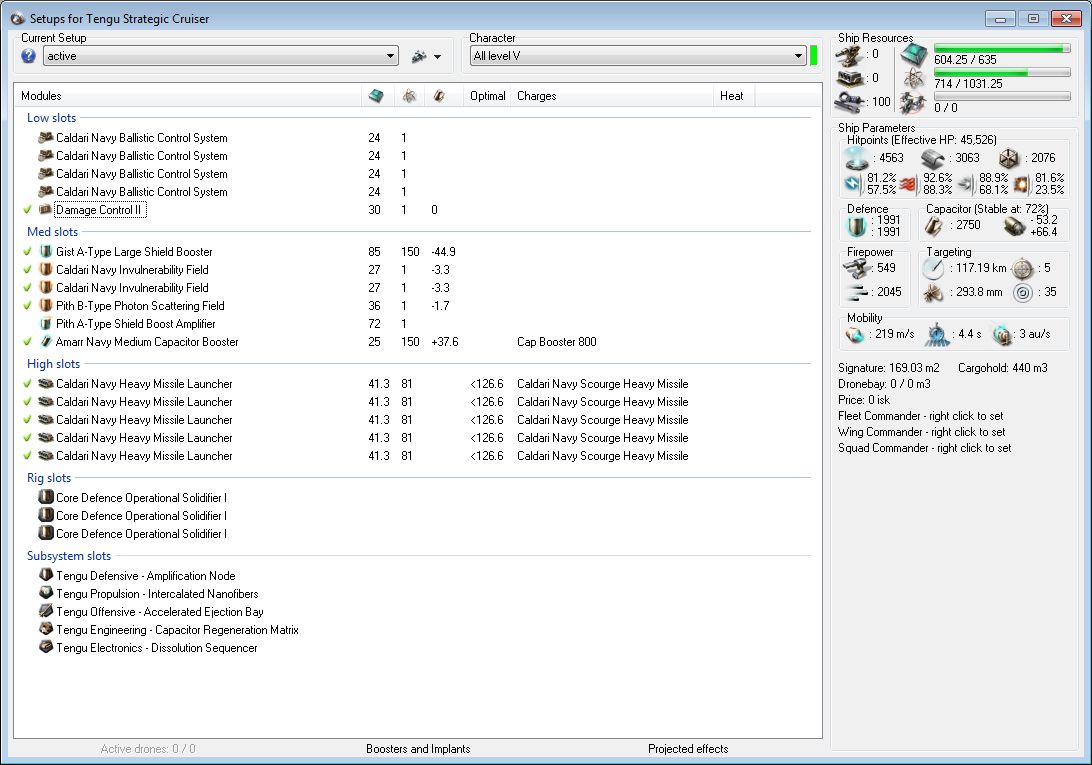Click Wing Commander right click to set
This screenshot has width=1092, height=765.
921,432
